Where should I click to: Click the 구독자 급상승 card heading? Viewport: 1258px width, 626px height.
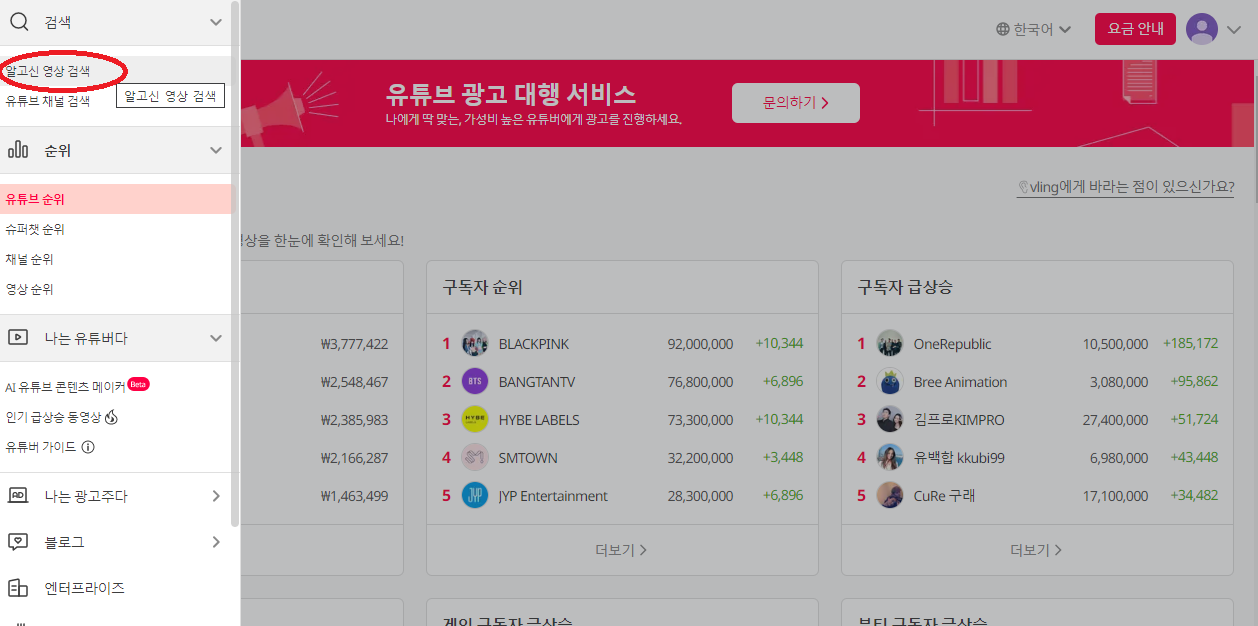point(905,287)
